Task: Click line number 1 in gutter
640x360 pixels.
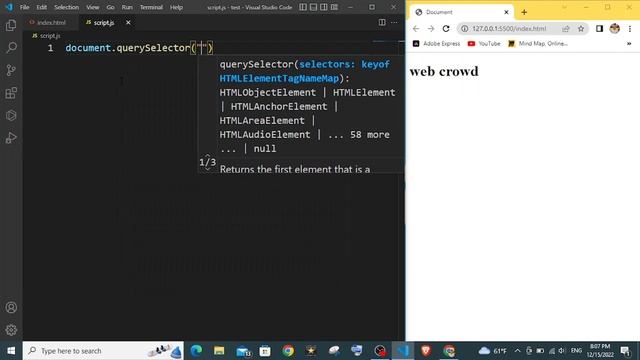Action: pyautogui.click(x=50, y=48)
